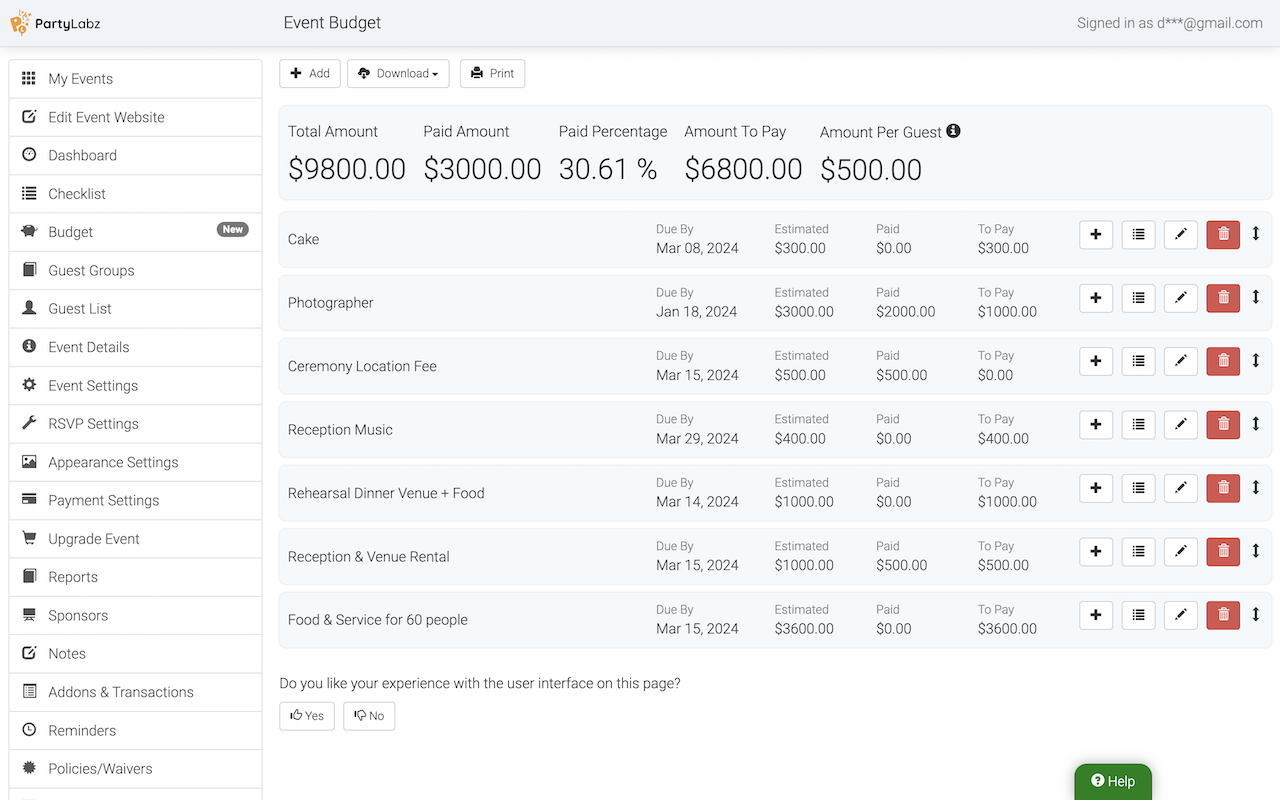The width and height of the screenshot is (1280, 800).
Task: Click the PartyLabz logo
Action: coord(56,23)
